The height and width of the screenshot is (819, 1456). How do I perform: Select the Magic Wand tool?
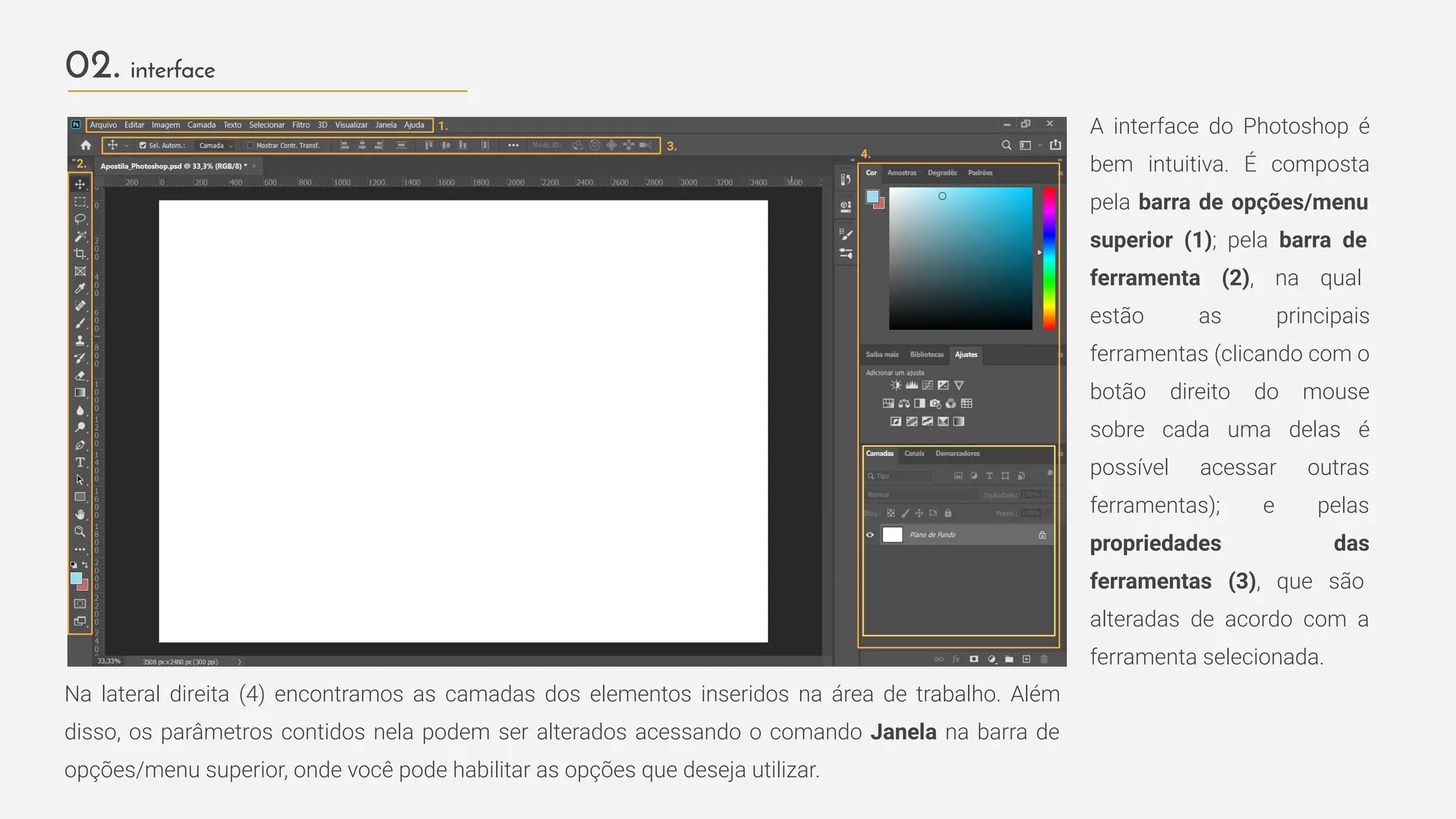point(80,236)
